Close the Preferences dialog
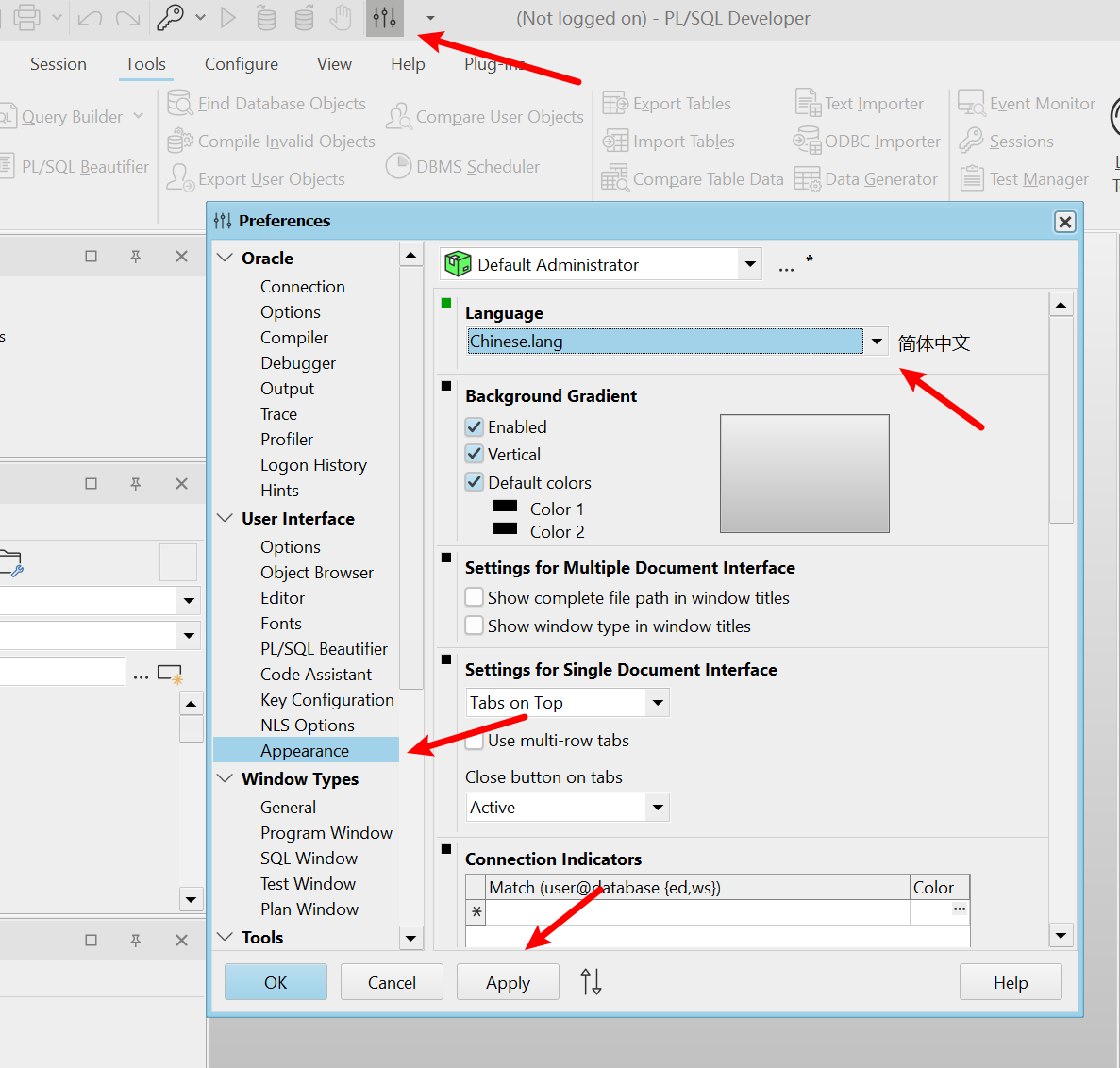This screenshot has width=1120, height=1068. [1064, 222]
